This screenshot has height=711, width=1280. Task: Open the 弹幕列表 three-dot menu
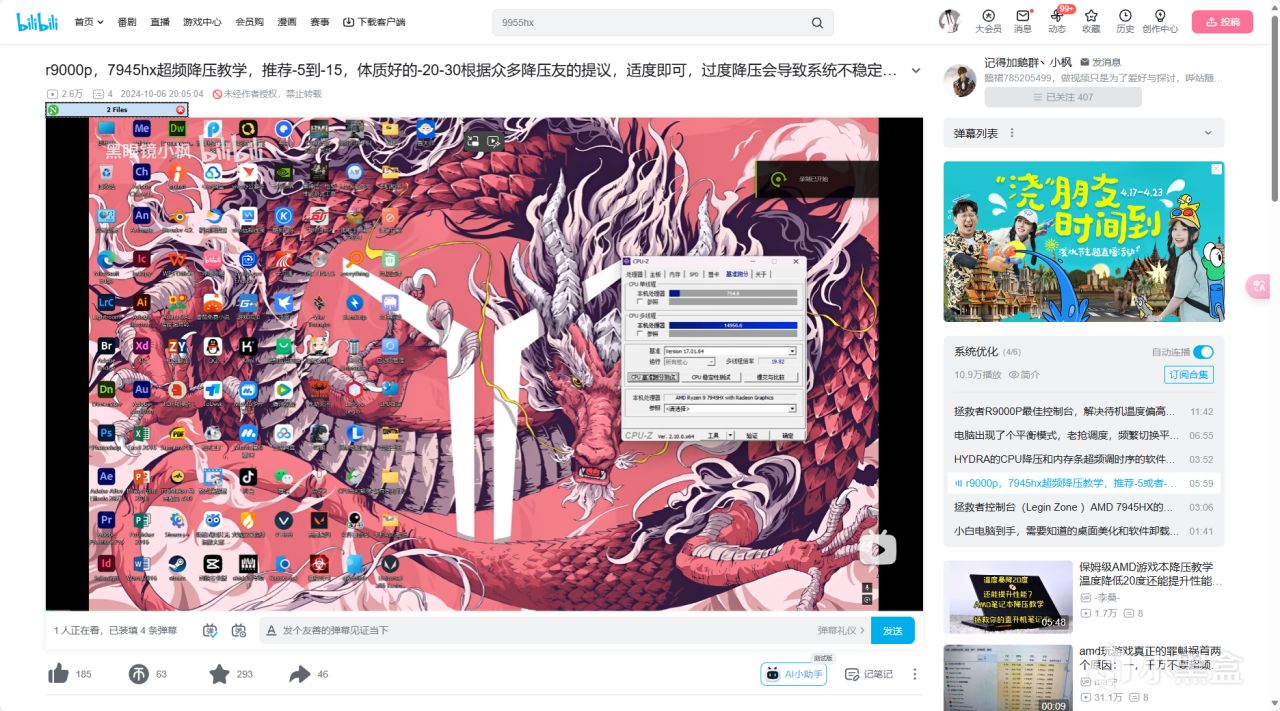[x=1011, y=133]
